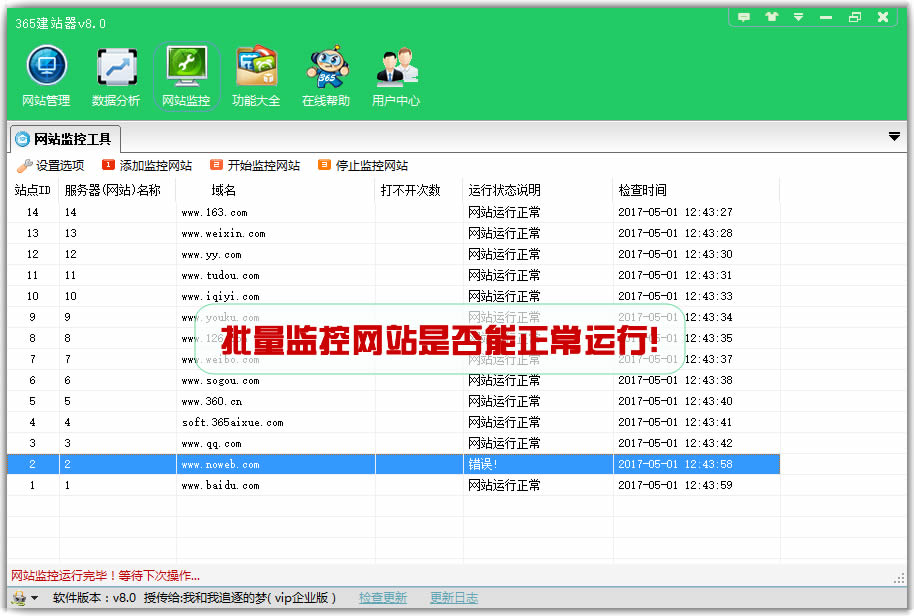
Task: Click the shirt skin icon in title bar
Action: pos(771,17)
